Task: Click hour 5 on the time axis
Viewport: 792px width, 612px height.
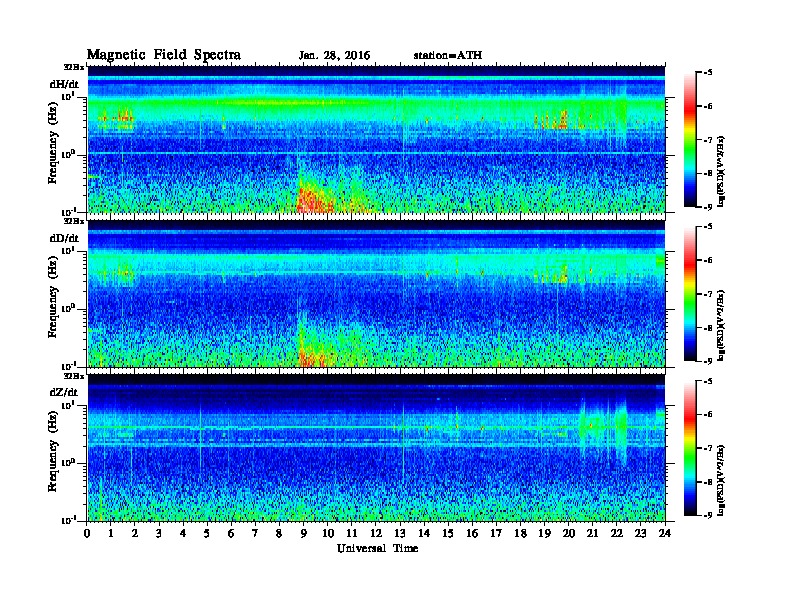Action: (208, 534)
